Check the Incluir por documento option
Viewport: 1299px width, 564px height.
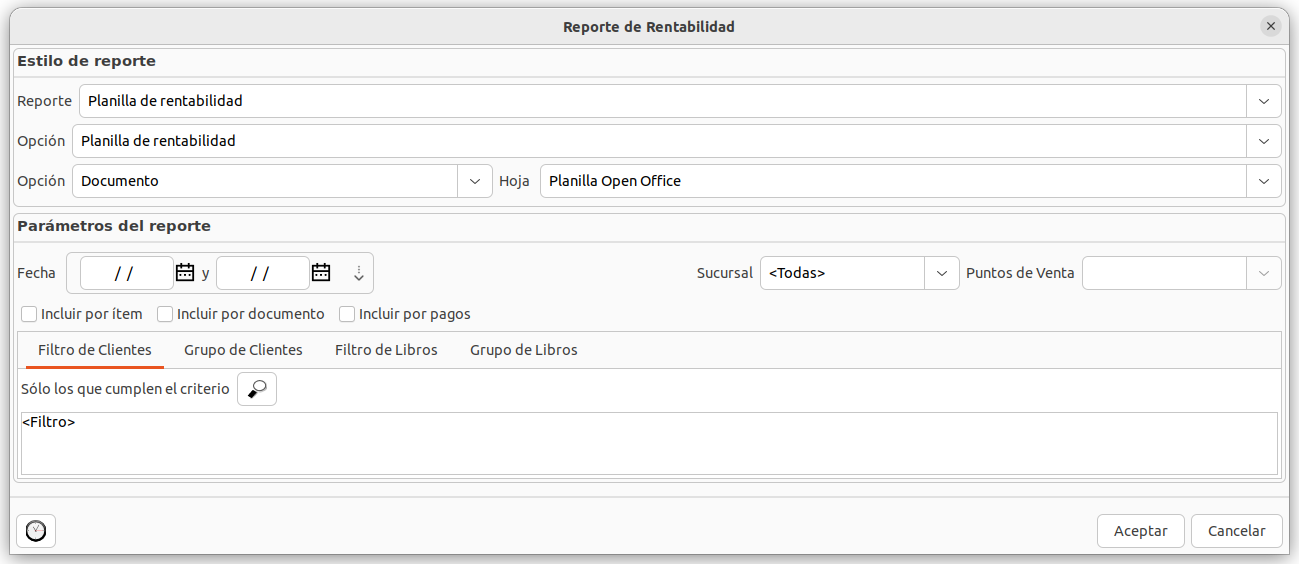pyautogui.click(x=165, y=314)
